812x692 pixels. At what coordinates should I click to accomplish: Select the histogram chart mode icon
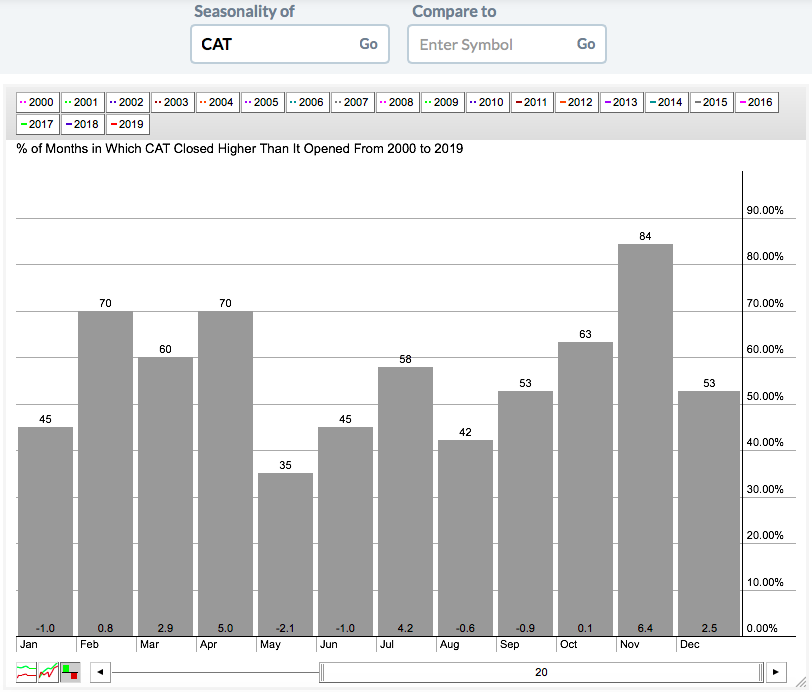pyautogui.click(x=70, y=672)
